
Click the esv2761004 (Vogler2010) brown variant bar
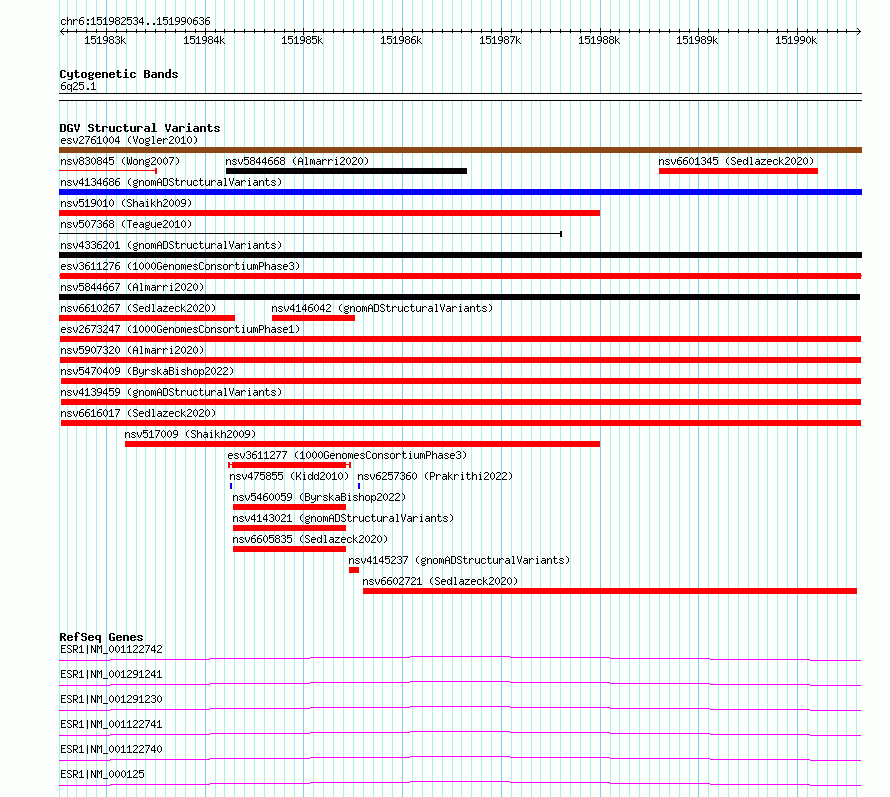click(x=460, y=150)
